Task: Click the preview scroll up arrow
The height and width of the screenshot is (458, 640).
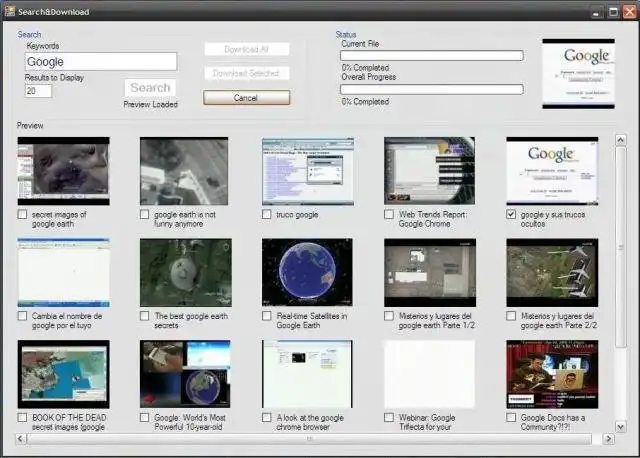Action: pyautogui.click(x=620, y=140)
